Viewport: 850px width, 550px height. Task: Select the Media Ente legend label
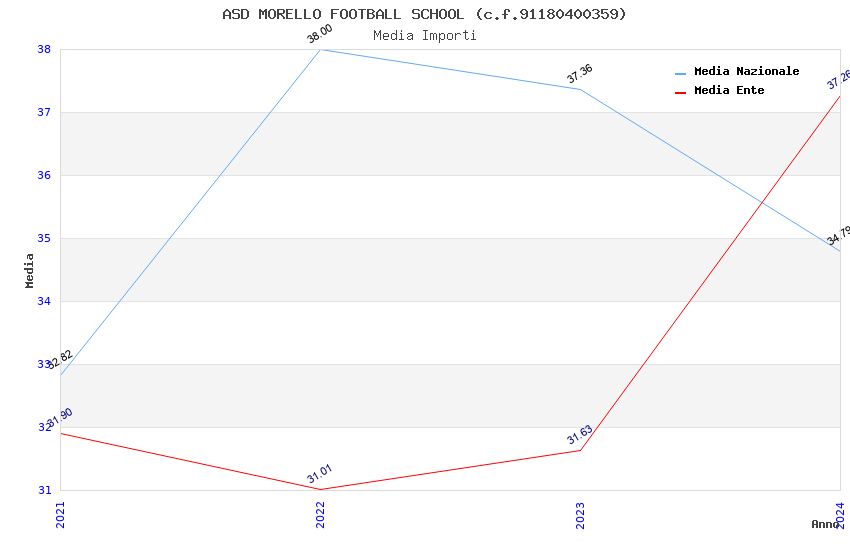pos(729,91)
